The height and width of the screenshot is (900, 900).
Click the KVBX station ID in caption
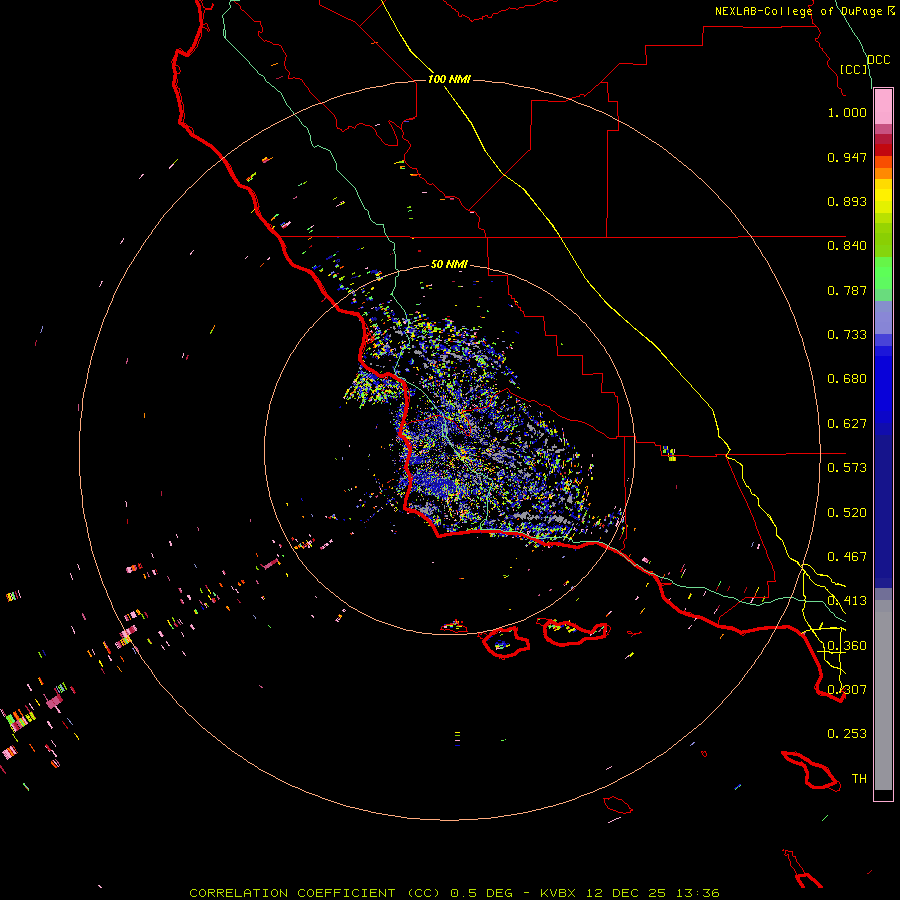click(560, 893)
